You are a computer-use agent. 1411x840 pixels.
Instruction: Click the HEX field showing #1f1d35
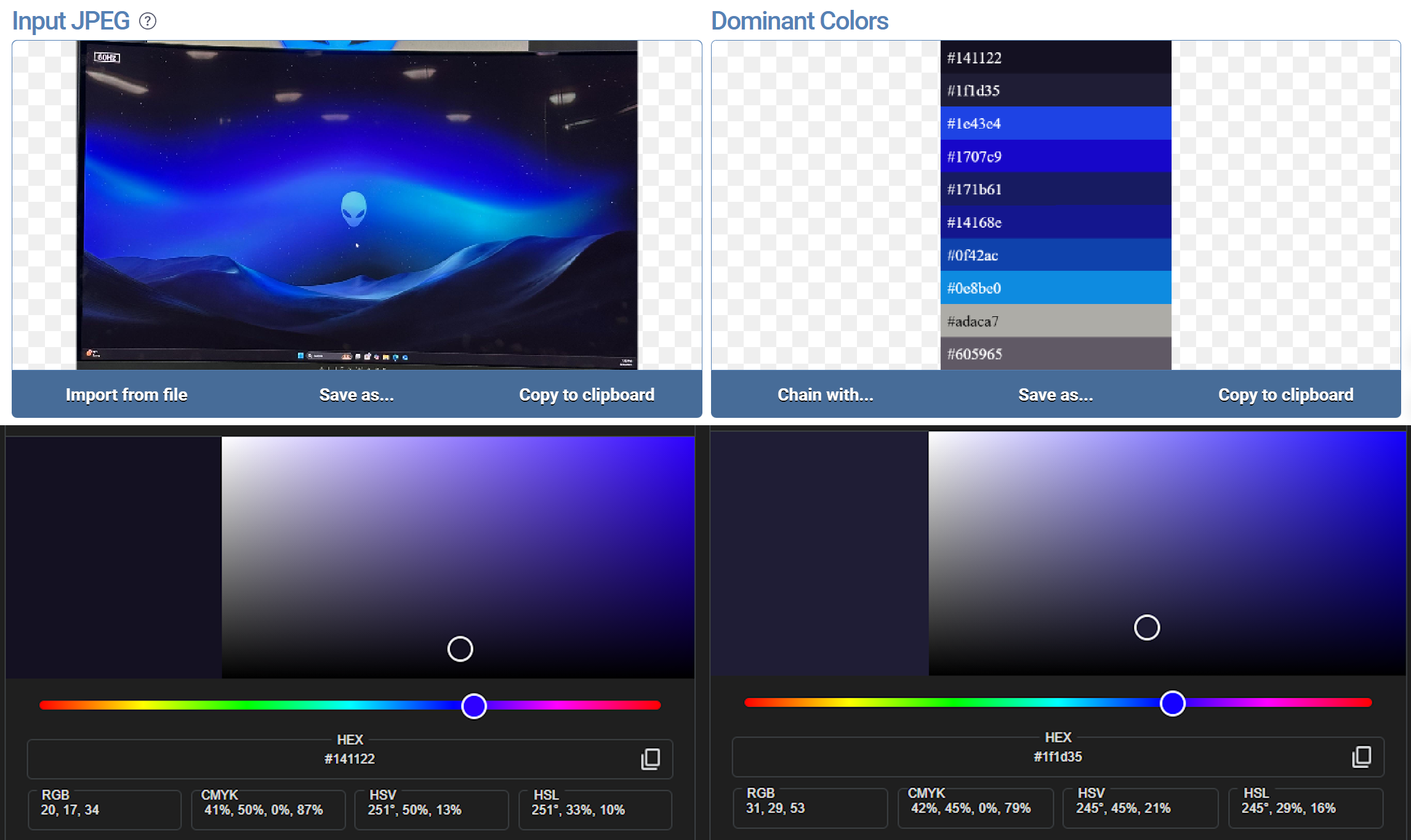click(x=1058, y=757)
